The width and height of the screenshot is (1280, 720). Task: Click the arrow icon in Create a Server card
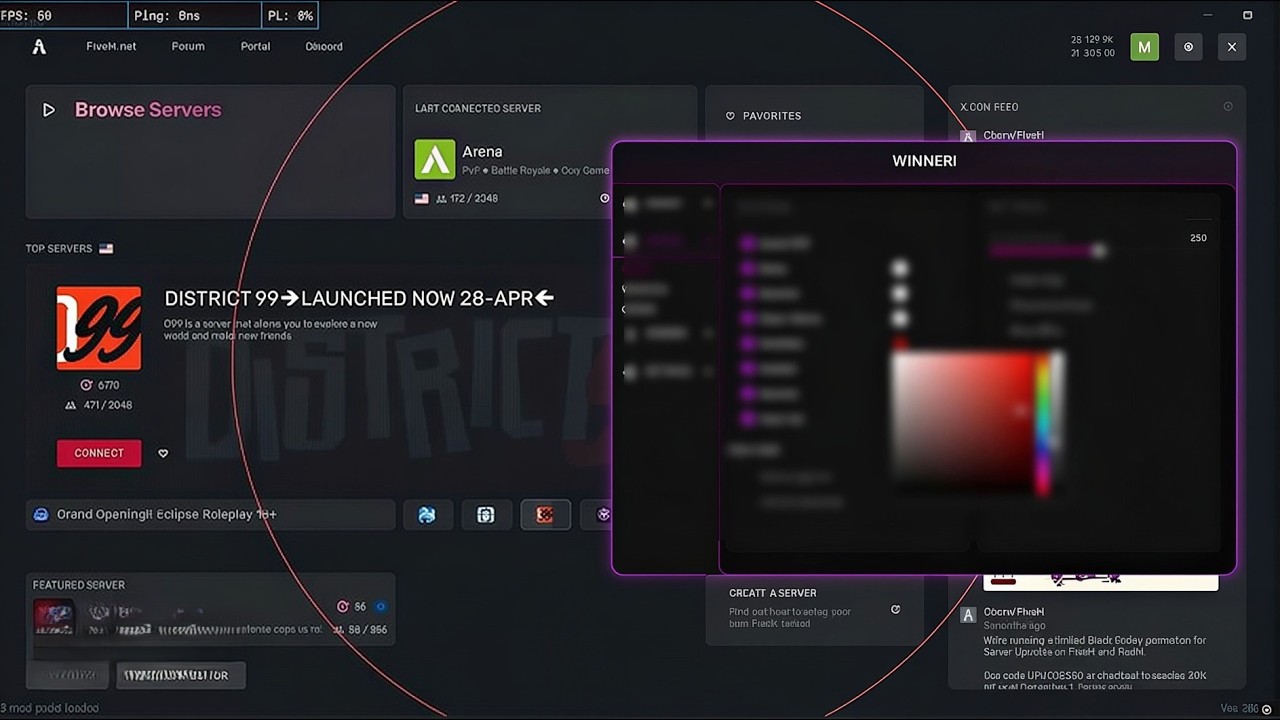tap(895, 609)
